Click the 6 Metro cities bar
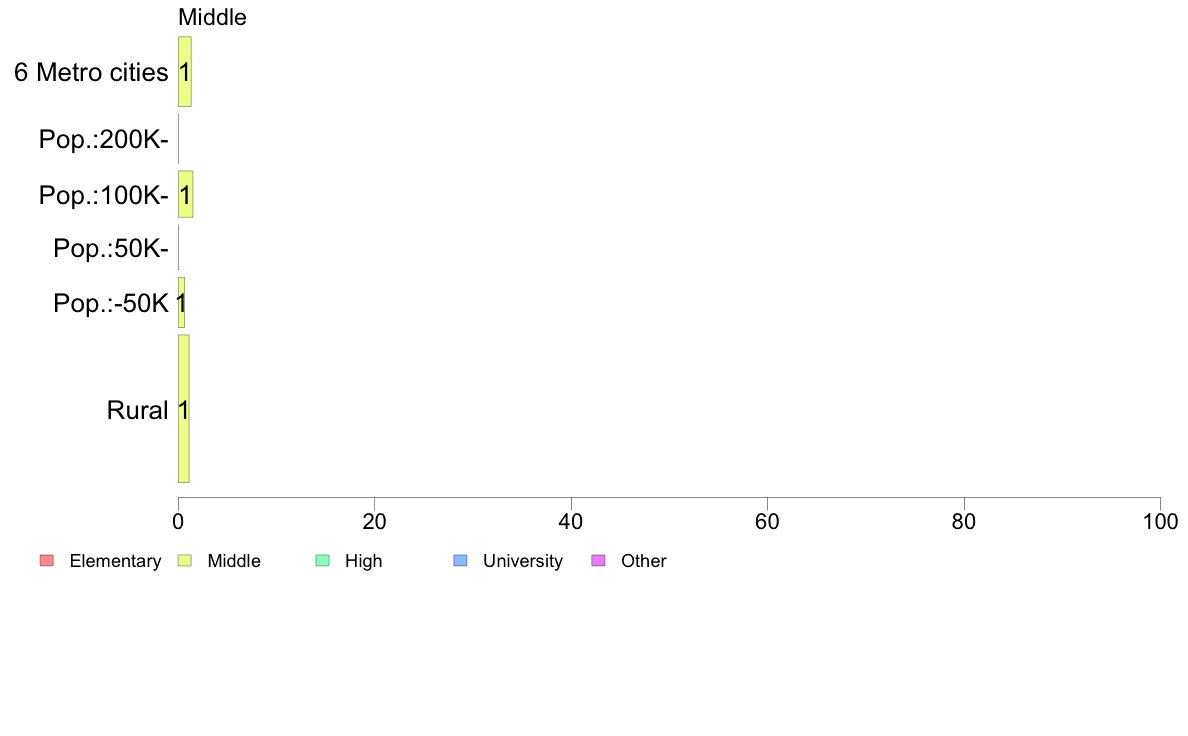 coord(185,72)
